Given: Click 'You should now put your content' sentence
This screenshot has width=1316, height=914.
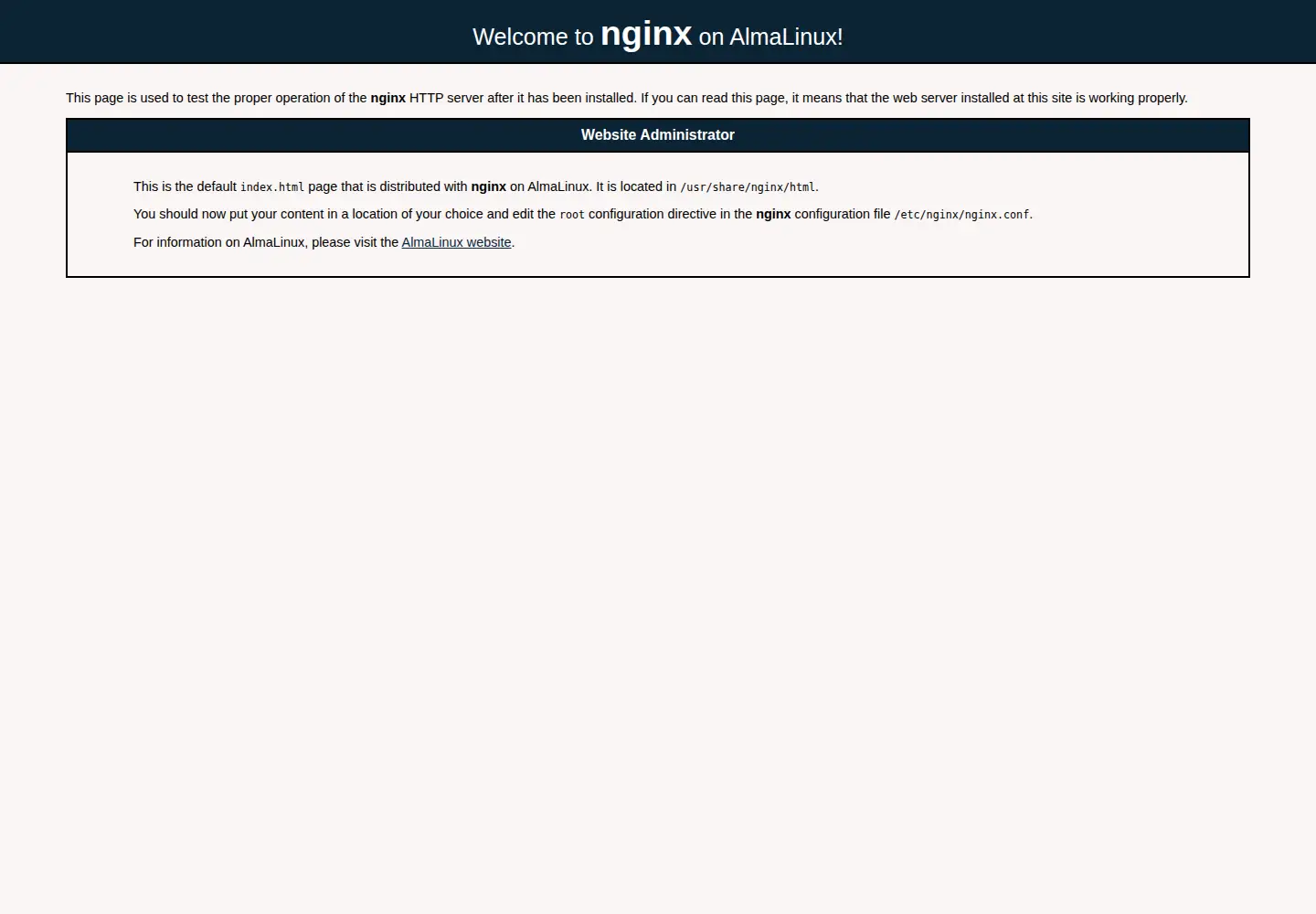Looking at the screenshot, I should pos(583,214).
